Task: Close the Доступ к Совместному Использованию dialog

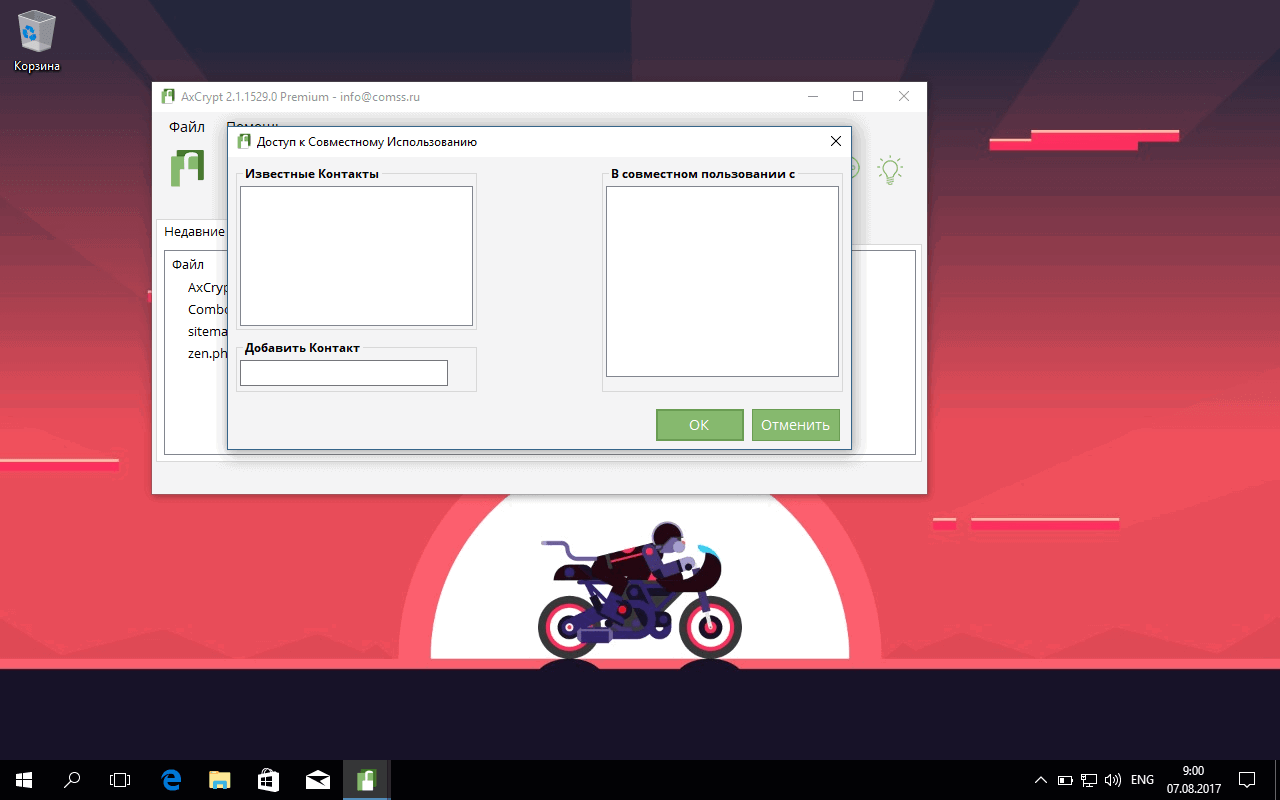Action: [x=836, y=141]
